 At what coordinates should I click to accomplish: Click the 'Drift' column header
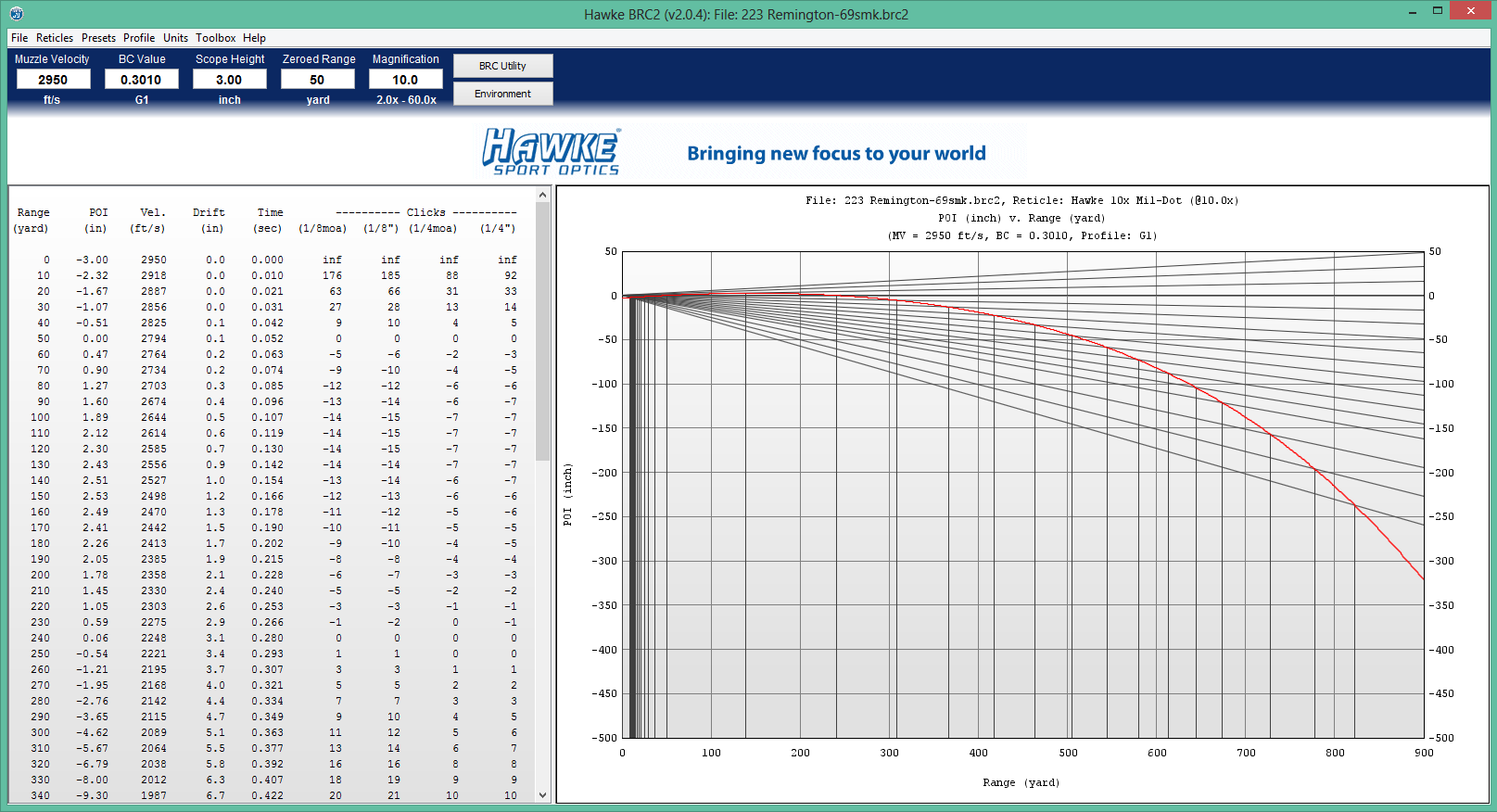209,212
